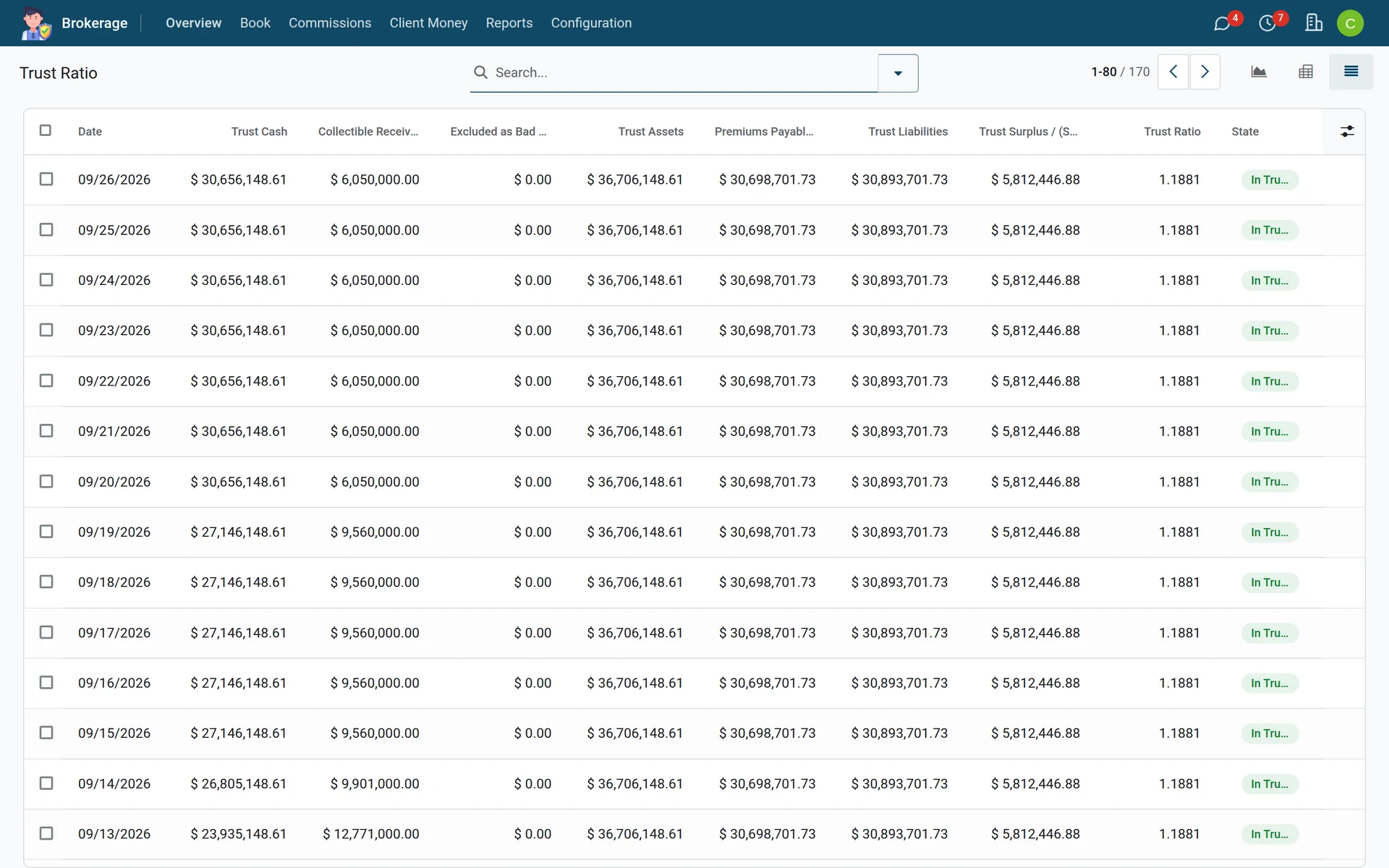Viewport: 1389px width, 868px height.
Task: Open the Brokerage app home icon
Action: coord(35,23)
